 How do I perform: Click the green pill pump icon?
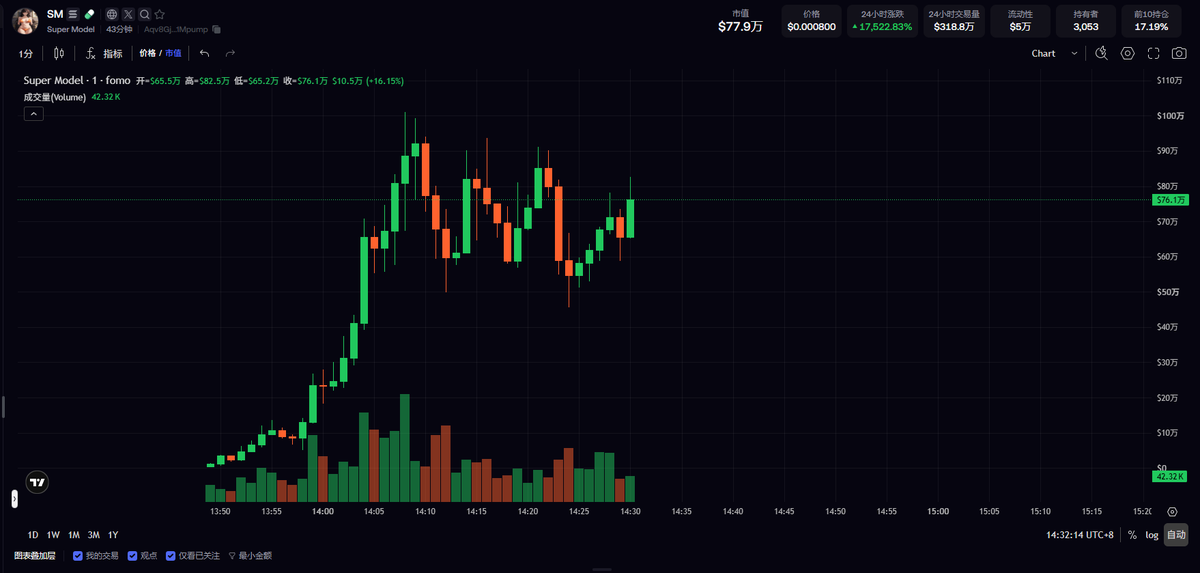coord(89,14)
